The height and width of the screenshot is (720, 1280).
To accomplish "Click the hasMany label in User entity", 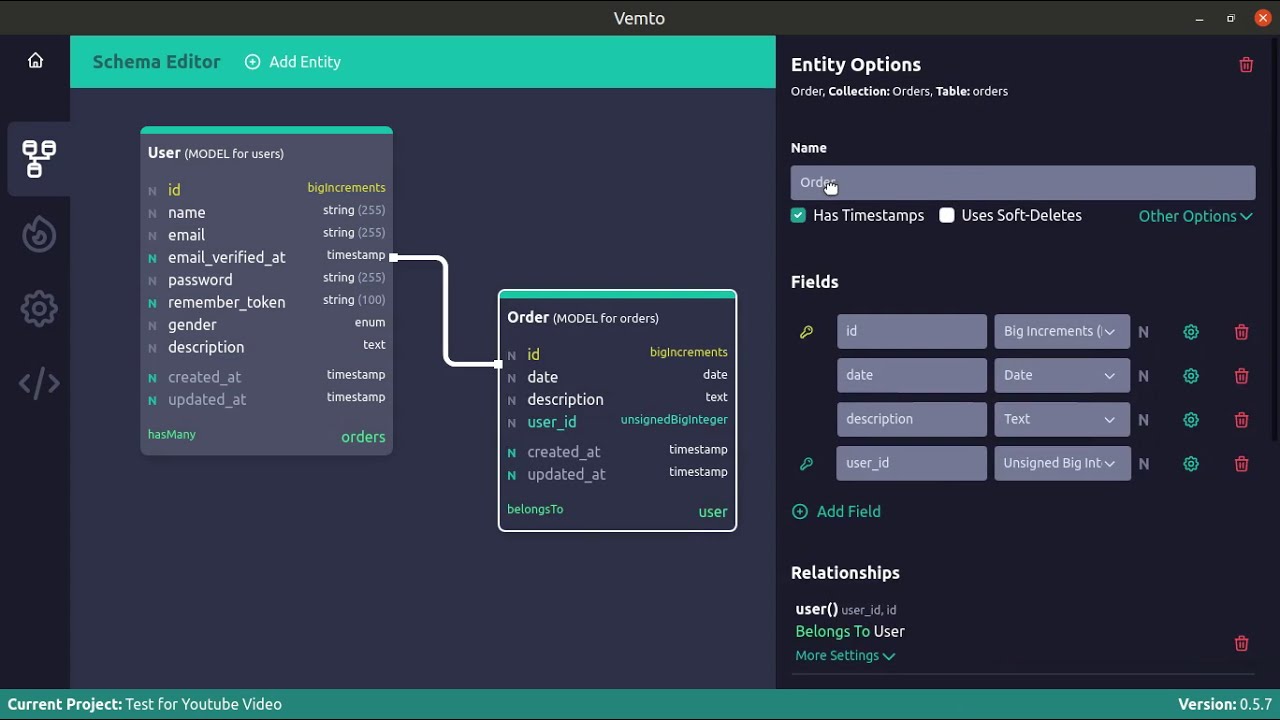I will [172, 435].
